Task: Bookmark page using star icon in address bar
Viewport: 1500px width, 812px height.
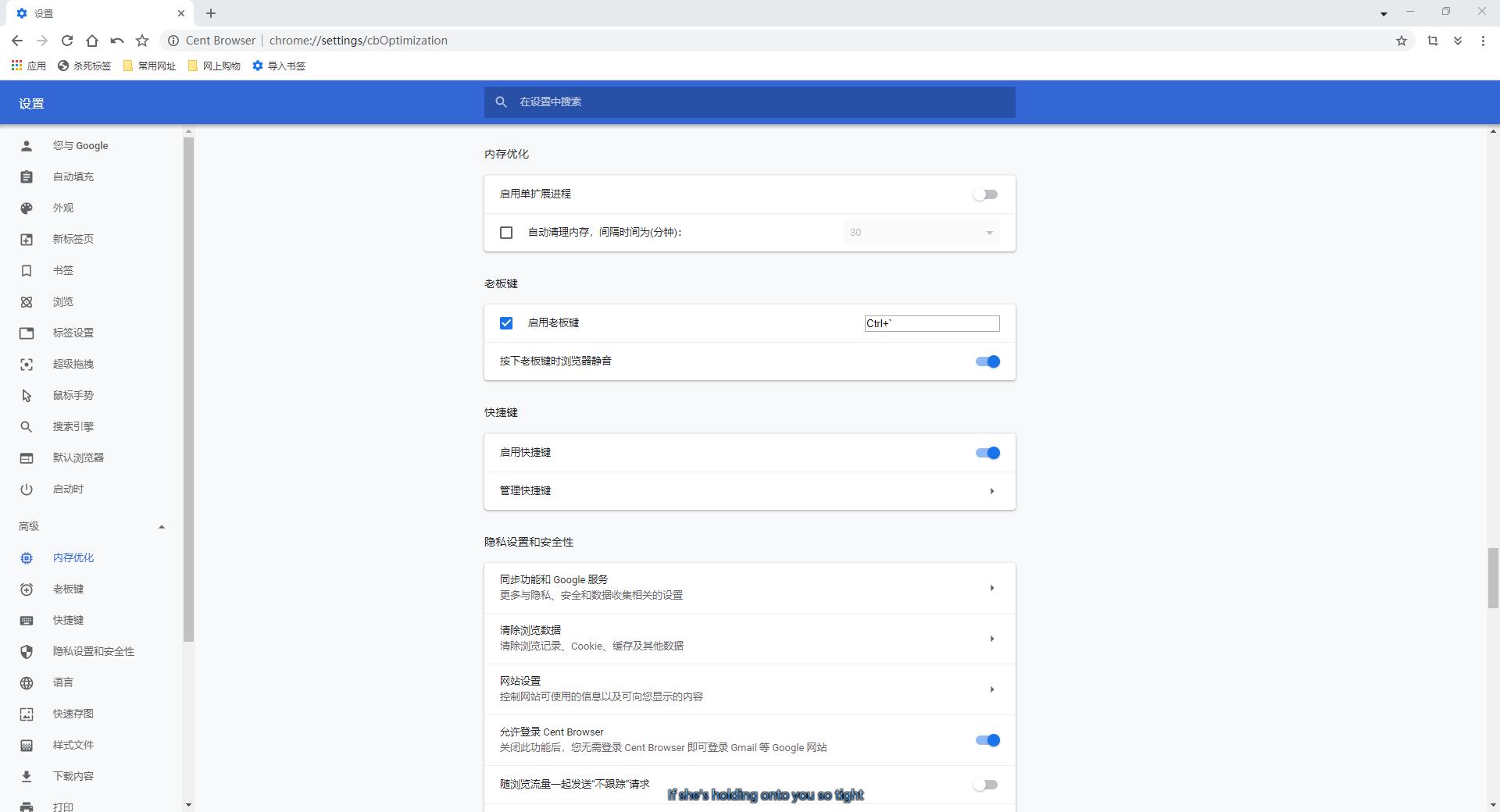Action: pos(1401,41)
